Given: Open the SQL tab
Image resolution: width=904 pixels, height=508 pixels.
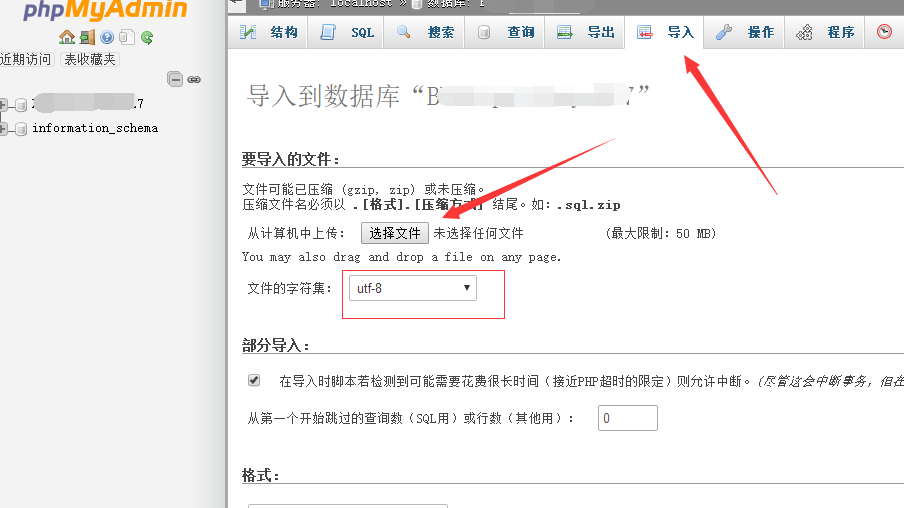Looking at the screenshot, I should click(348, 32).
